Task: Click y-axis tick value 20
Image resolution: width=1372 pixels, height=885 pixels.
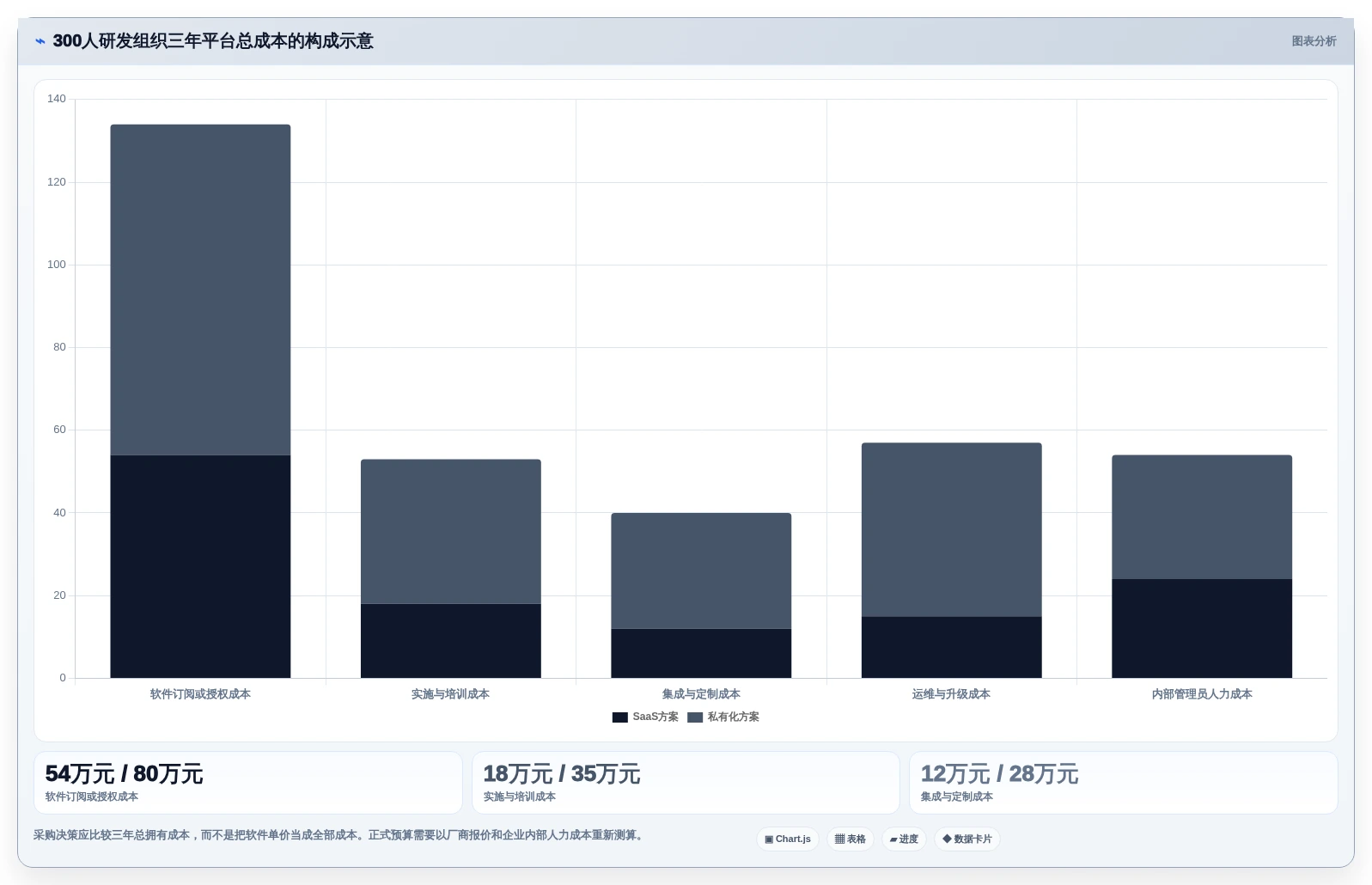Action: tap(59, 595)
